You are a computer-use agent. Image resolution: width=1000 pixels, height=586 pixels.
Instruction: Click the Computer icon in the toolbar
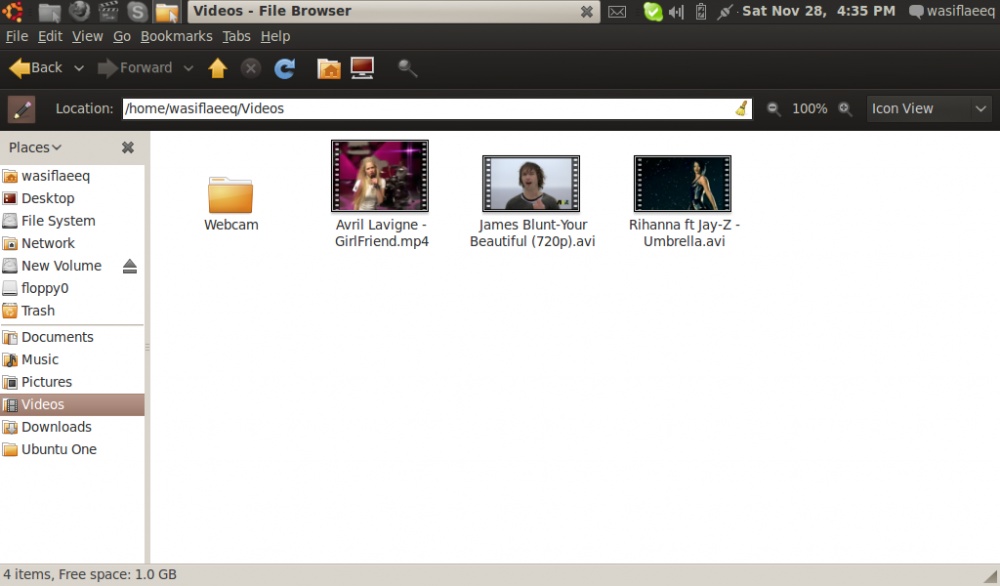coord(362,68)
